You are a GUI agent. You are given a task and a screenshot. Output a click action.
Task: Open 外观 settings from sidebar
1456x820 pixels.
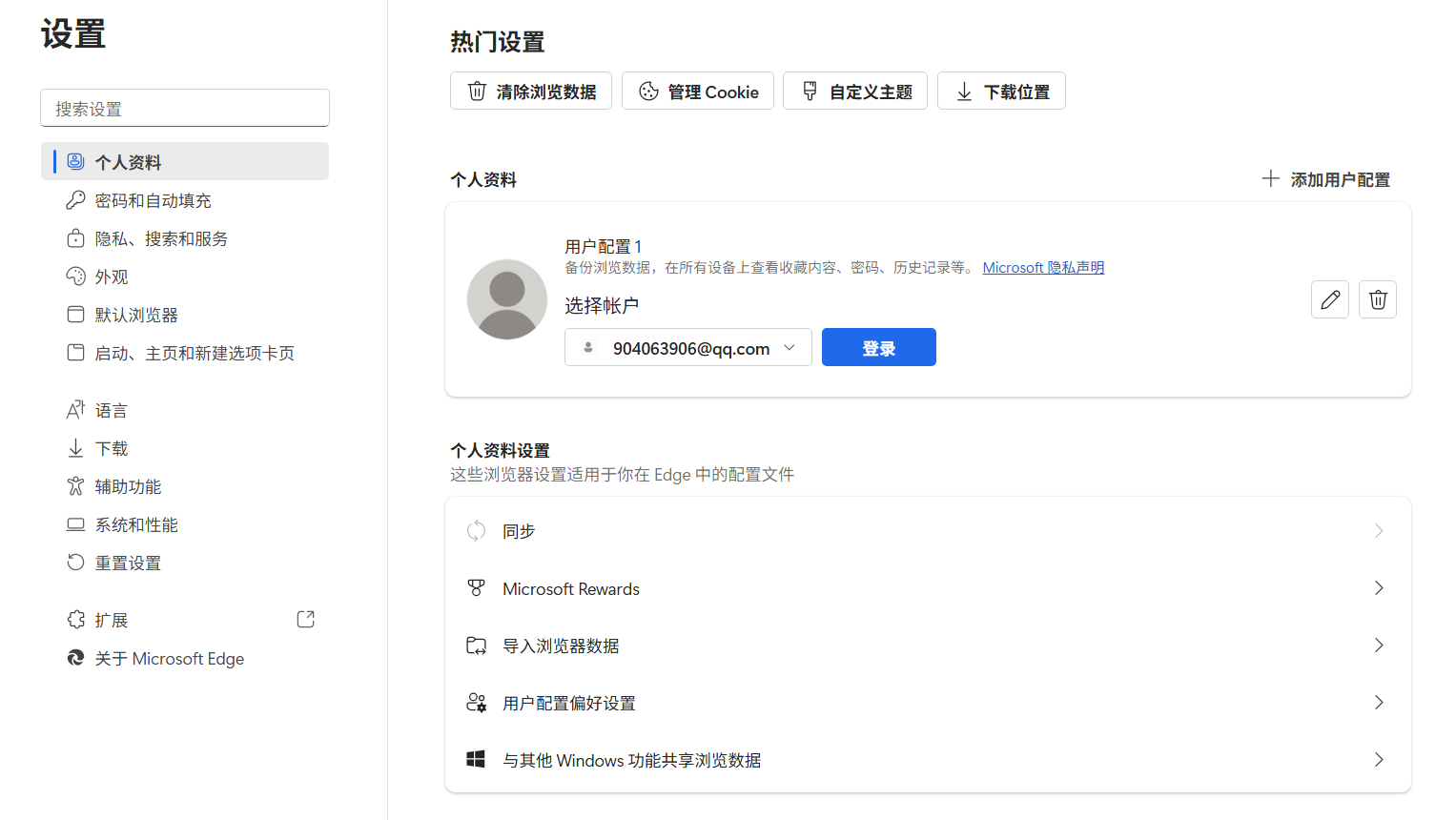pos(111,277)
